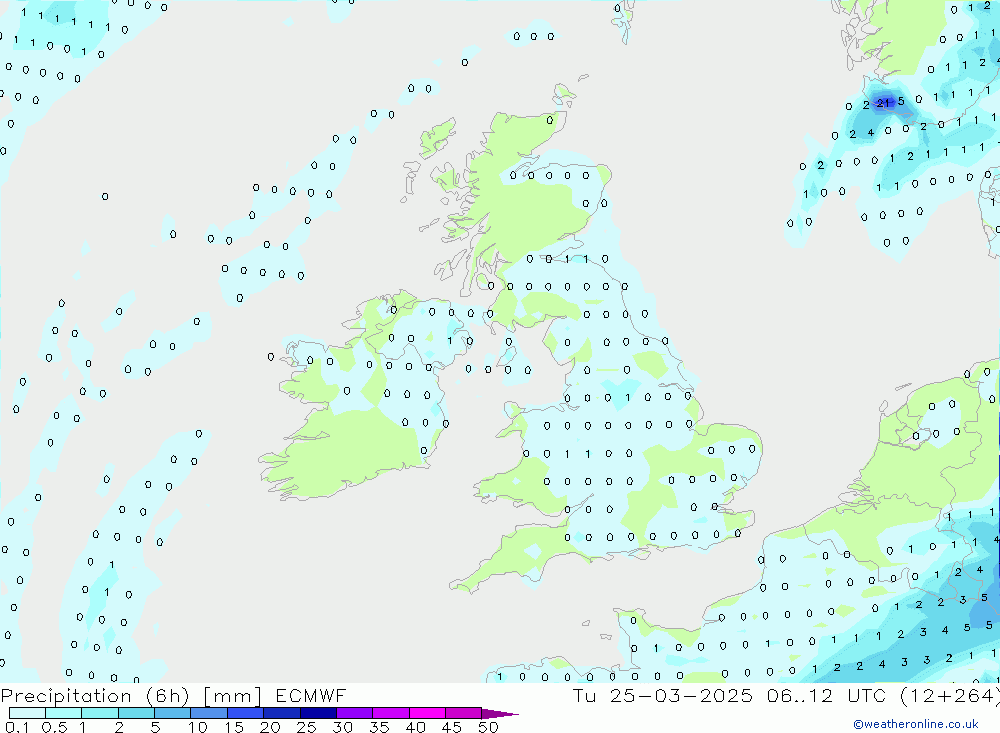Click the 0.1–0.5 mm legend color box
The height and width of the screenshot is (733, 1000).
[27, 713]
